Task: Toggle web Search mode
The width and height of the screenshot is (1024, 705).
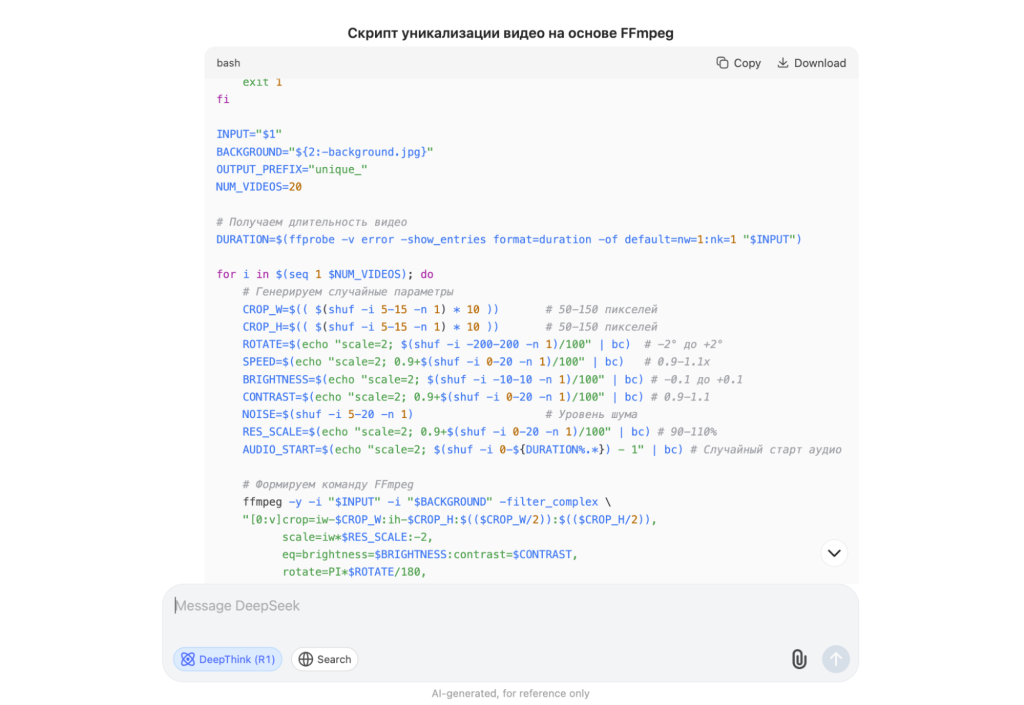Action: (x=325, y=659)
